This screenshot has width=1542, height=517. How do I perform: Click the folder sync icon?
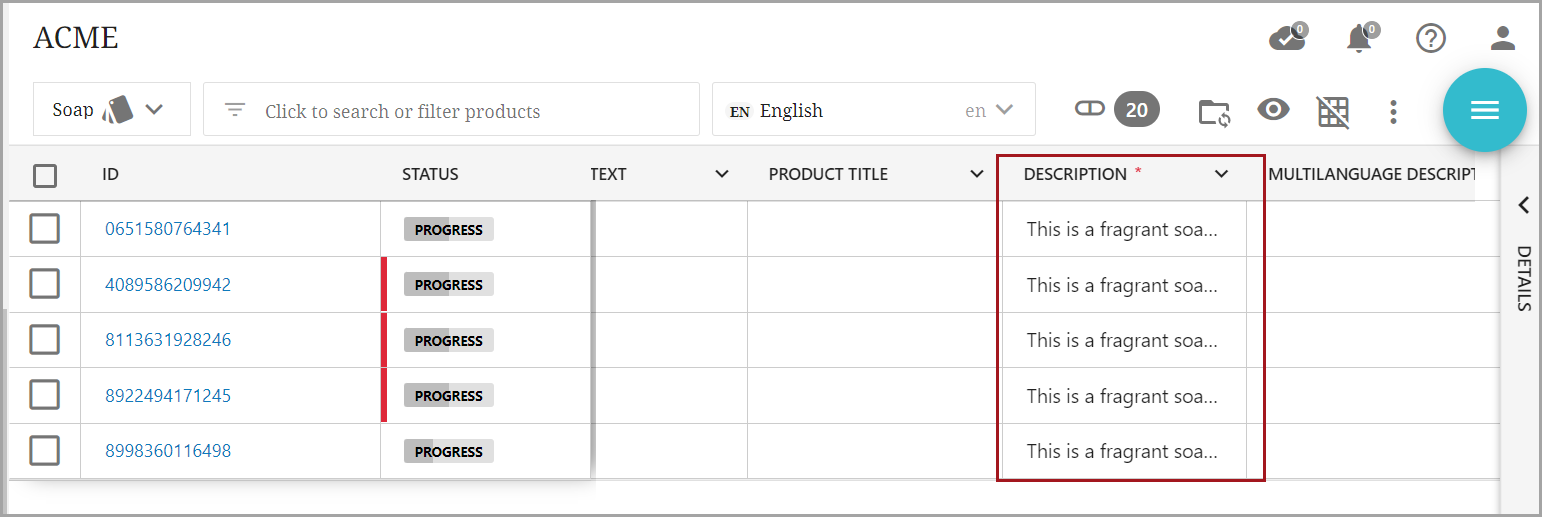click(x=1214, y=111)
